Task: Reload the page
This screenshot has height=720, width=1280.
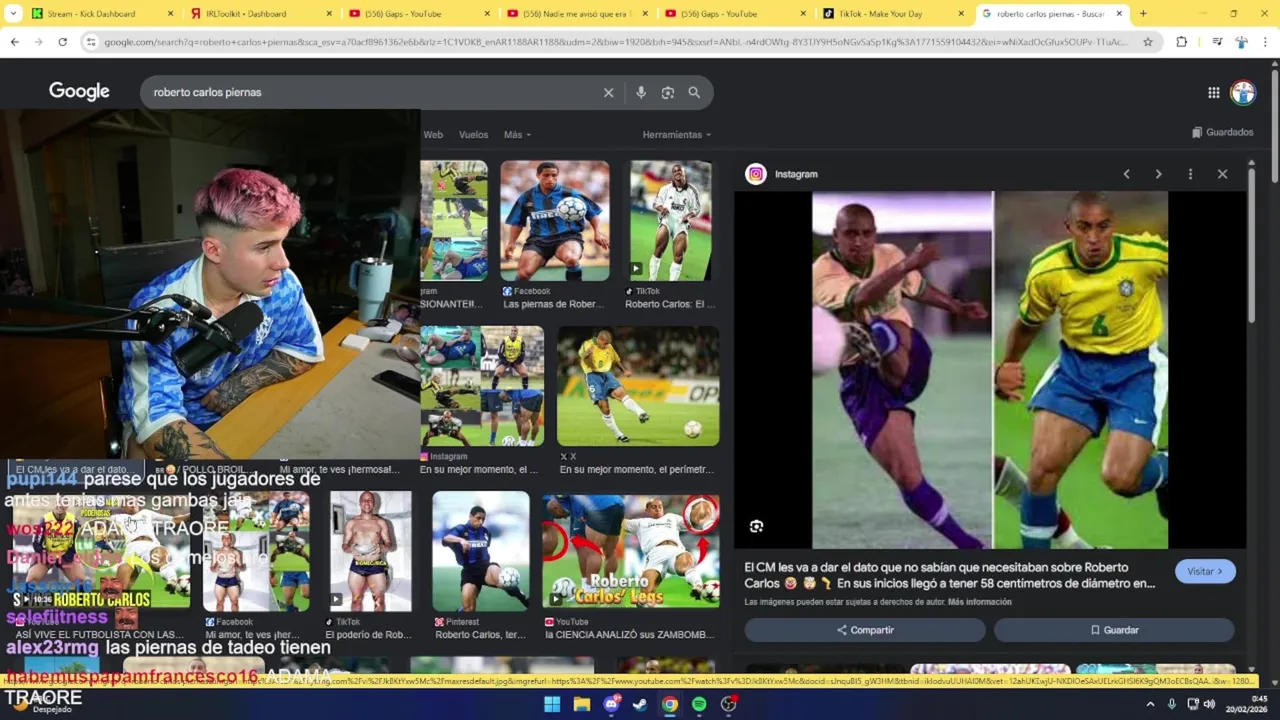Action: 62,42
